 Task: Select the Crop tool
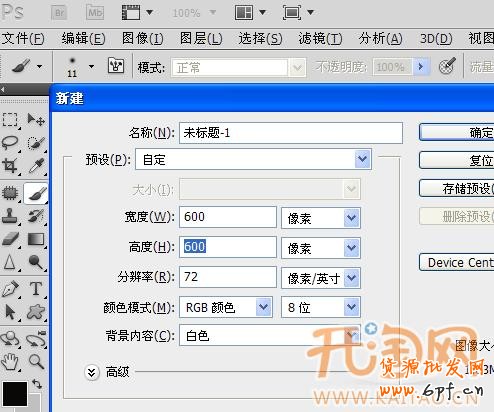click(9, 166)
